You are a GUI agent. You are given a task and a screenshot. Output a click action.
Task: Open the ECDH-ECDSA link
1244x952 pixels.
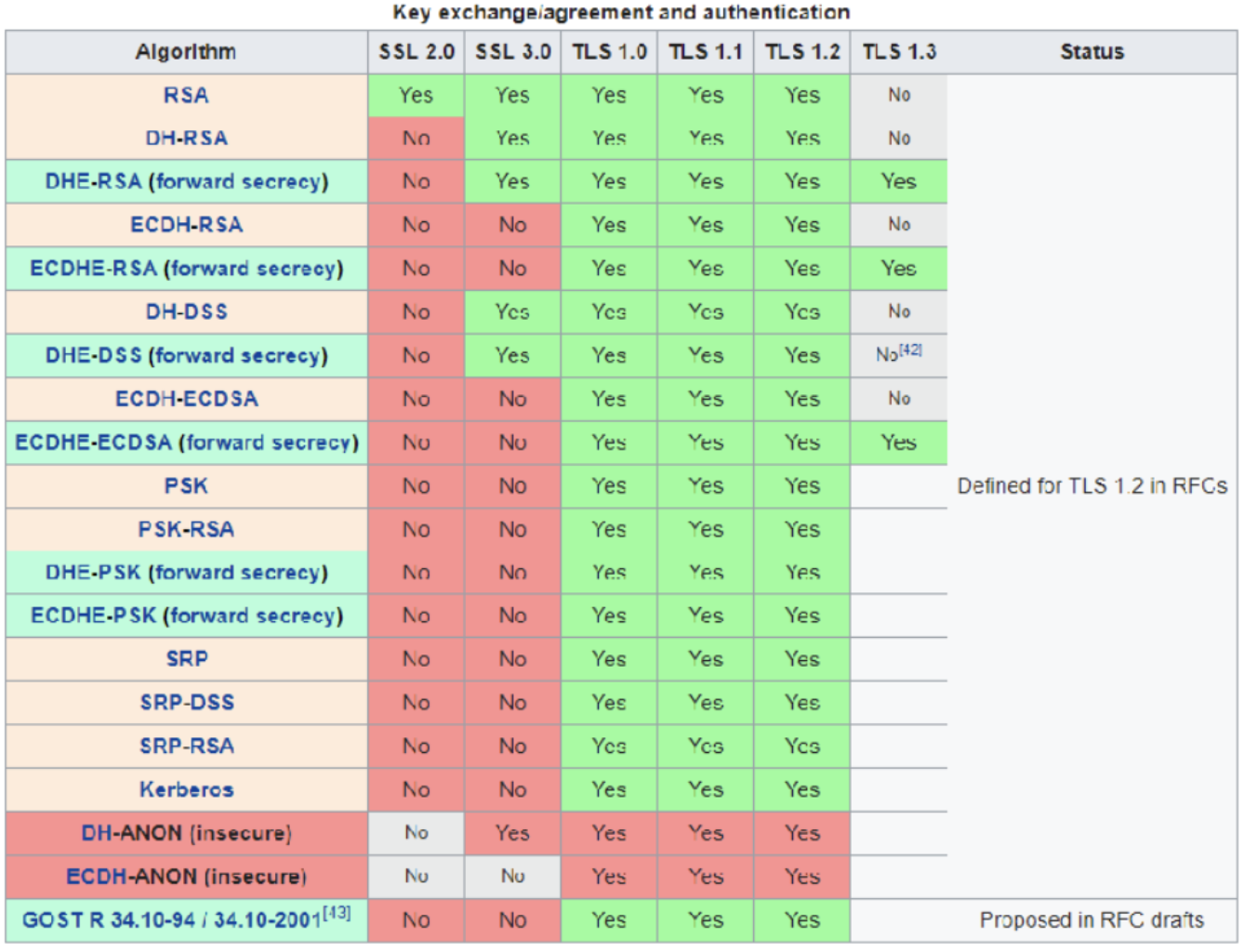(186, 399)
